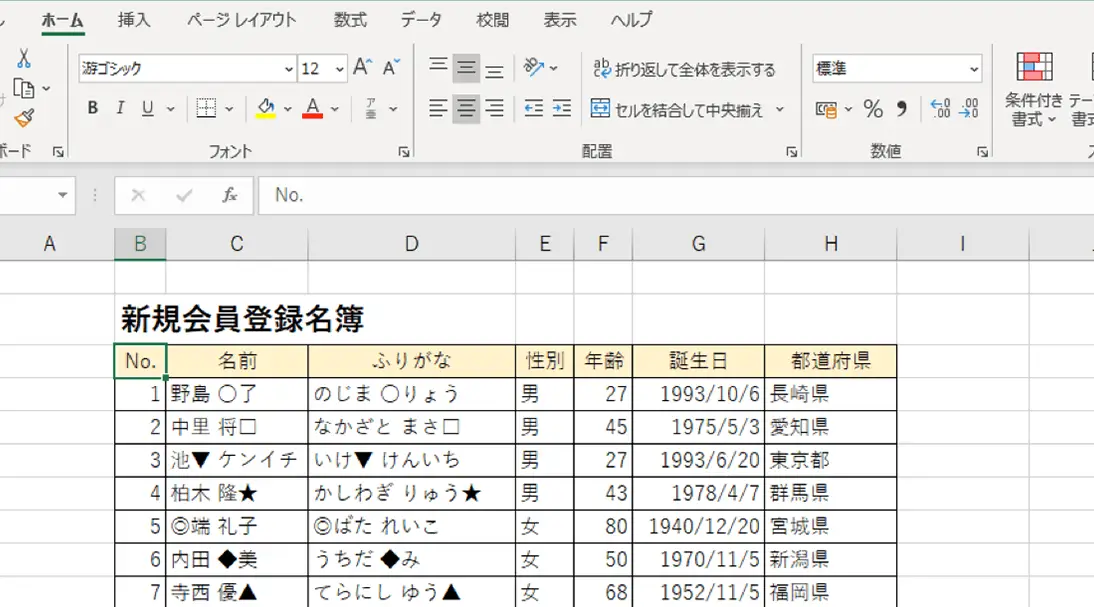Image resolution: width=1094 pixels, height=607 pixels.
Task: Align text left
Action: 438,108
